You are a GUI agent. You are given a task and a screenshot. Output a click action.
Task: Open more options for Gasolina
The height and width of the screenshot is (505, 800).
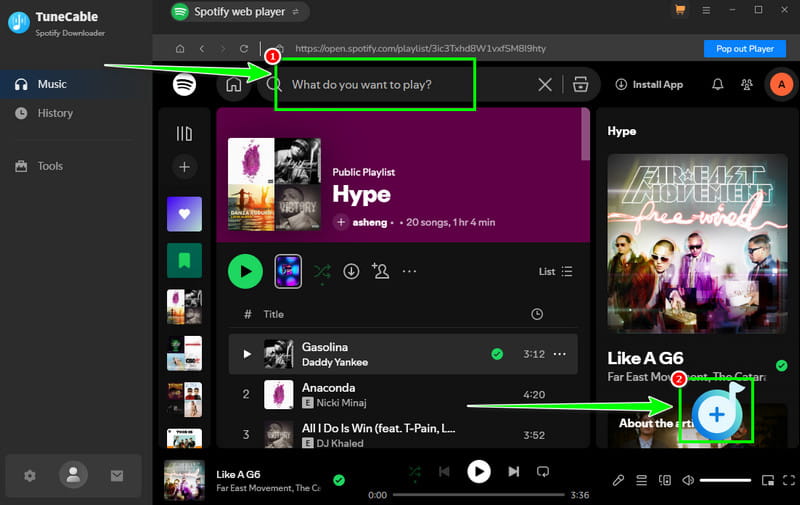560,354
